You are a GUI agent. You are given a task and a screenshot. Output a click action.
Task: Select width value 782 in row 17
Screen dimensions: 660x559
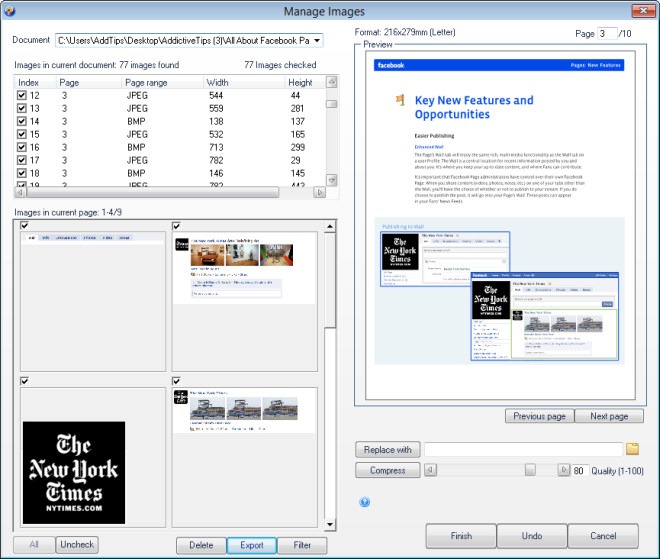216,160
